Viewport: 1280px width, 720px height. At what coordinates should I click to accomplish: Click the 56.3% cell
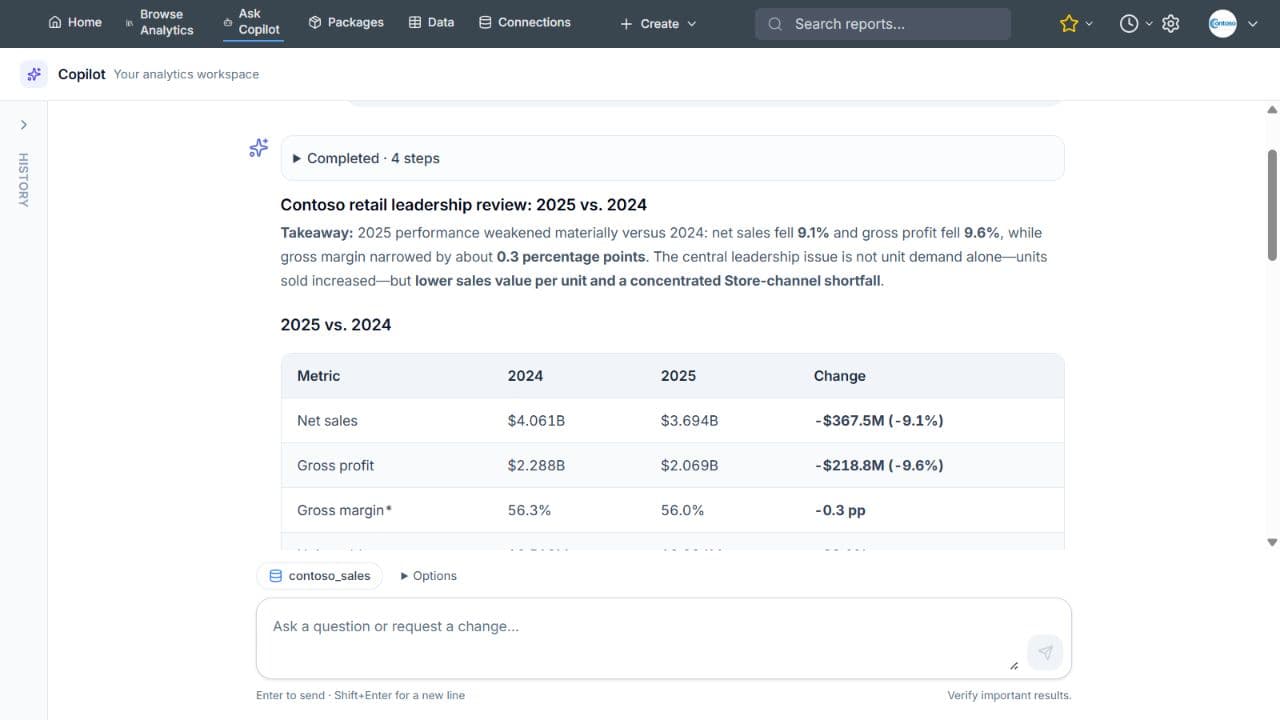point(529,510)
